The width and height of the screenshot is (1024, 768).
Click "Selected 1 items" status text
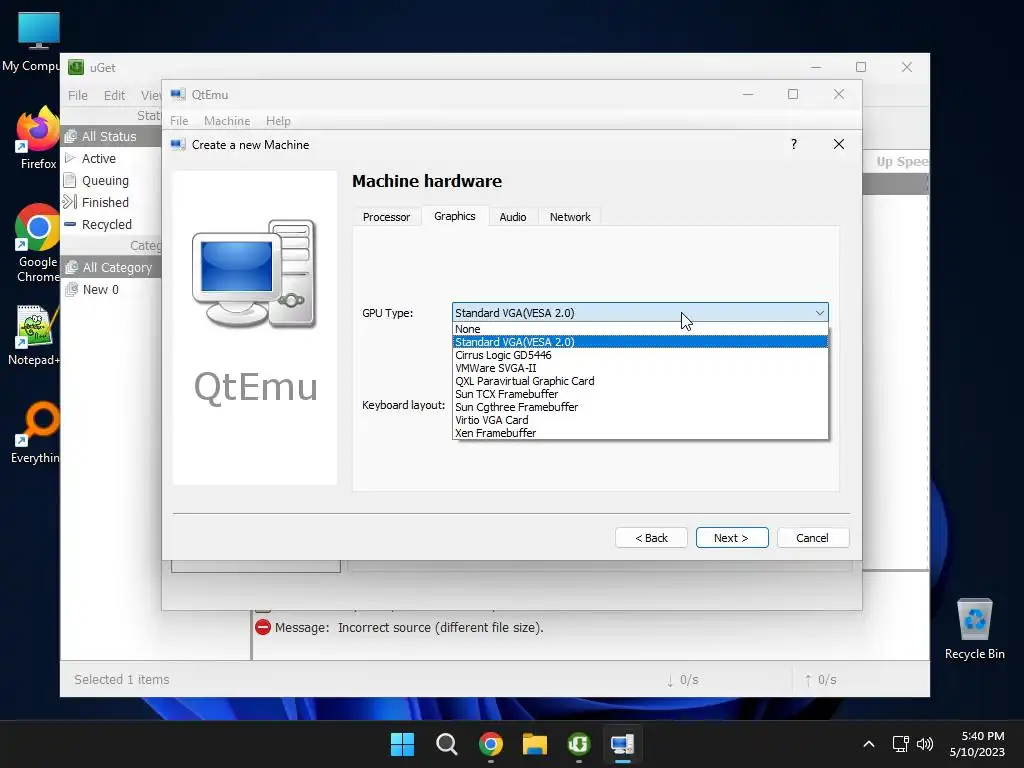click(x=121, y=679)
